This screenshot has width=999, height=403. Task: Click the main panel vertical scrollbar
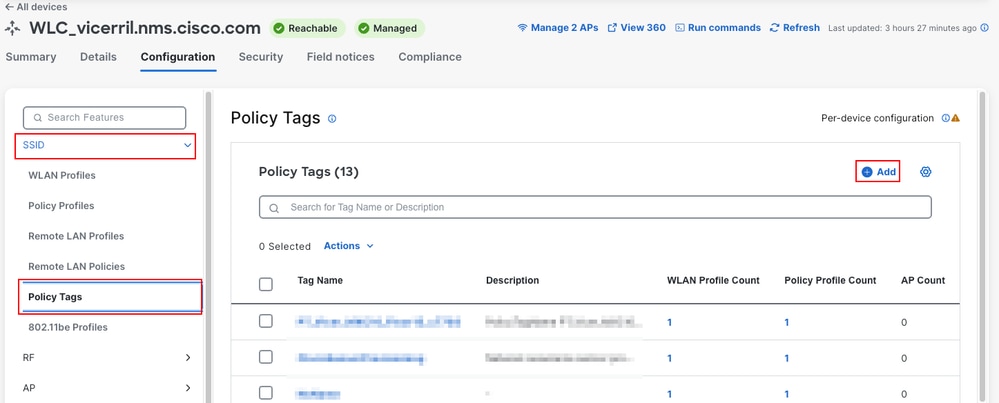pos(982,247)
